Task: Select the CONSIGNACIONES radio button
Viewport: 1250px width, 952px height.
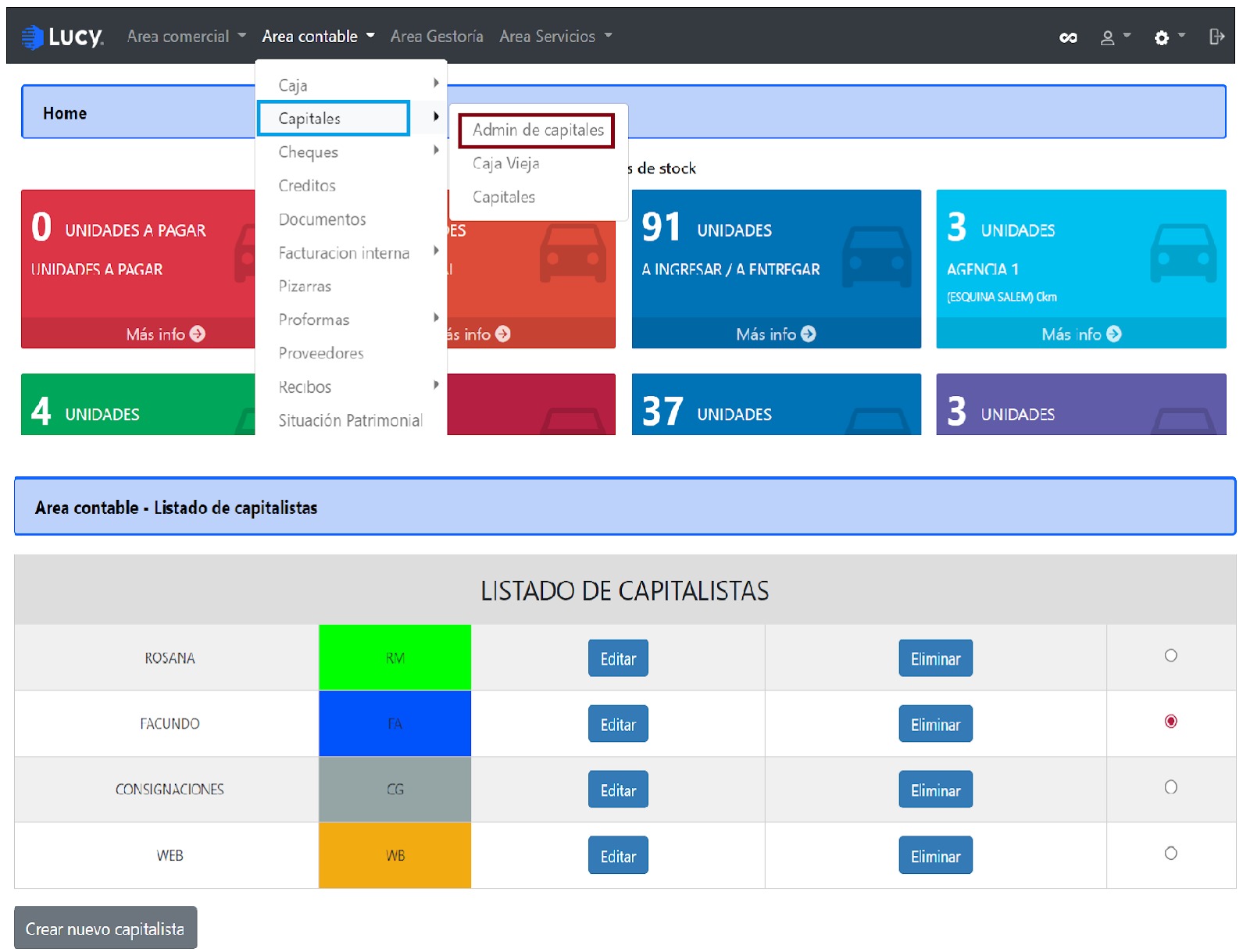Action: [x=1170, y=786]
